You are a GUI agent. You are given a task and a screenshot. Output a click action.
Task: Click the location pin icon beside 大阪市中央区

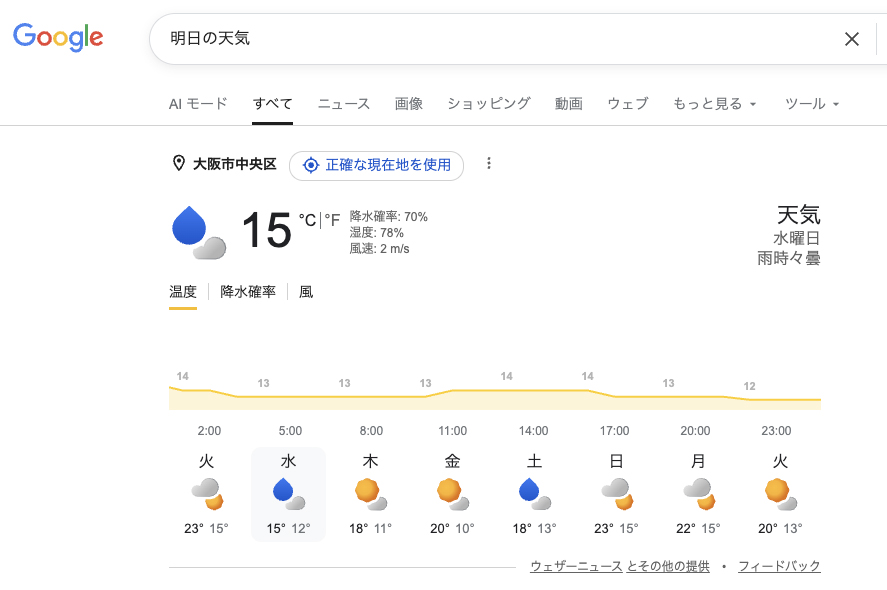[x=179, y=164]
